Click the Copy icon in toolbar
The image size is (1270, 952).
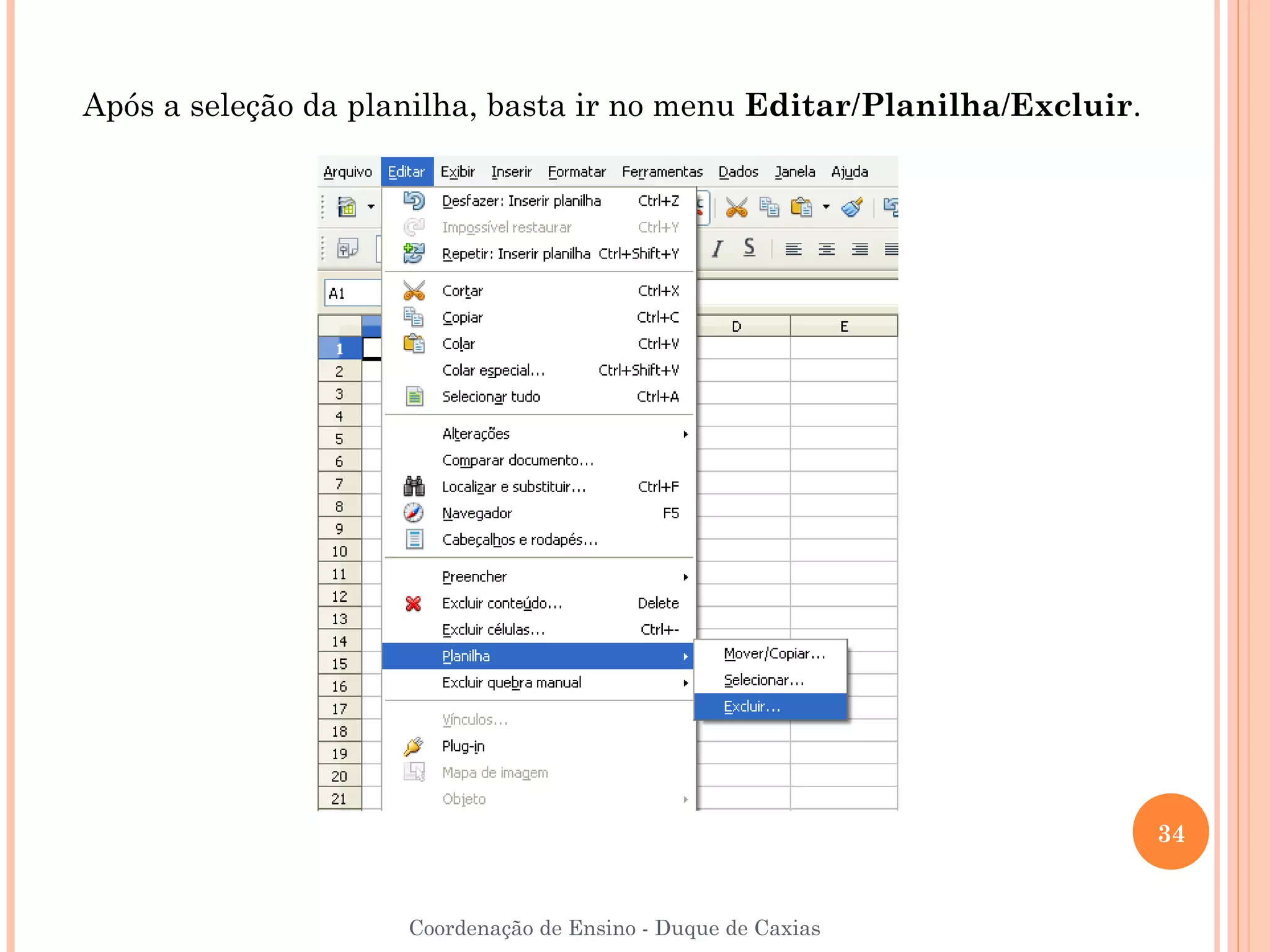(769, 207)
